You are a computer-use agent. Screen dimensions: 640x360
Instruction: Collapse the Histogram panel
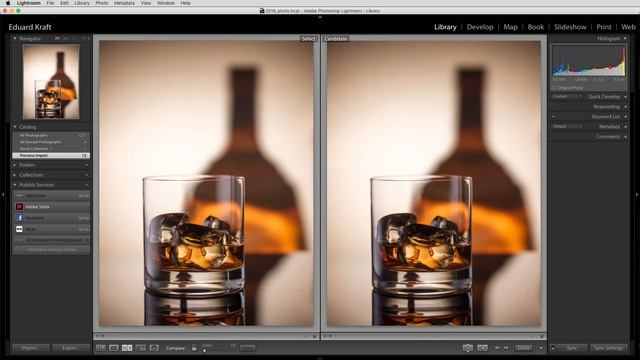click(x=625, y=38)
